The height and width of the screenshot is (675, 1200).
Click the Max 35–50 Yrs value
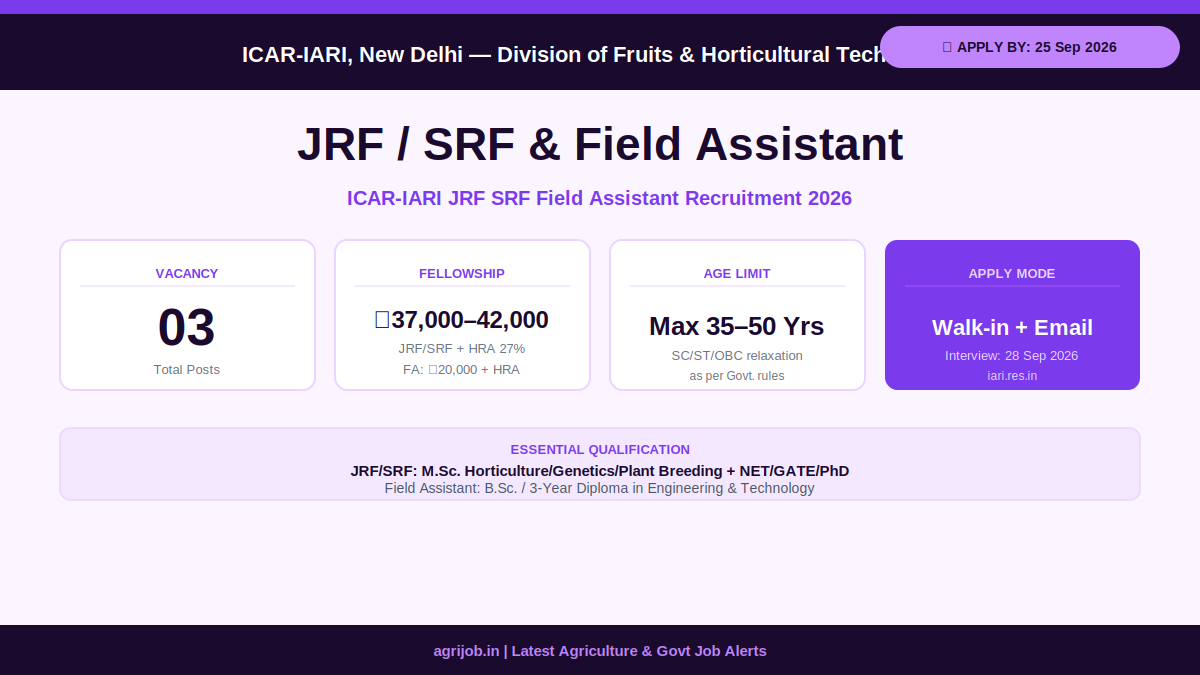pyautogui.click(x=737, y=326)
